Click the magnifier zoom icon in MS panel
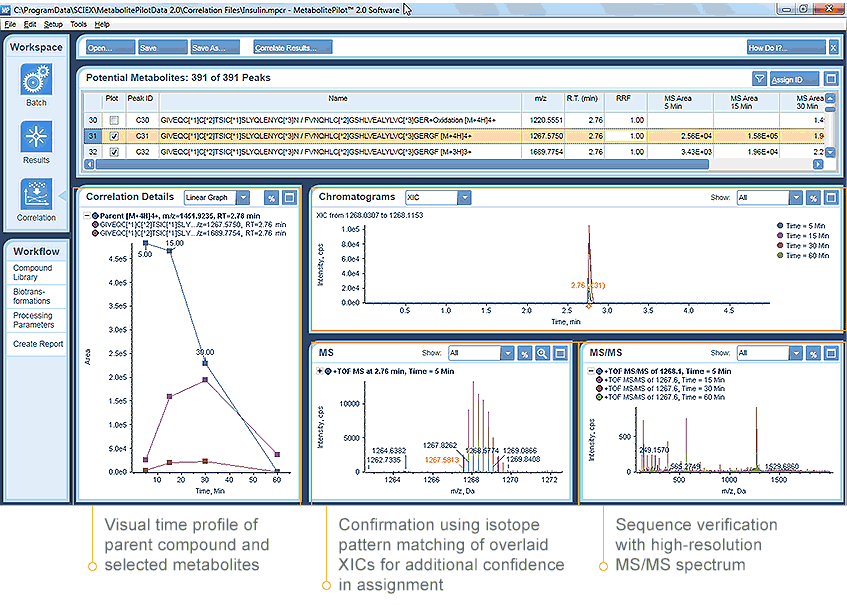847x605 pixels. tap(541, 353)
